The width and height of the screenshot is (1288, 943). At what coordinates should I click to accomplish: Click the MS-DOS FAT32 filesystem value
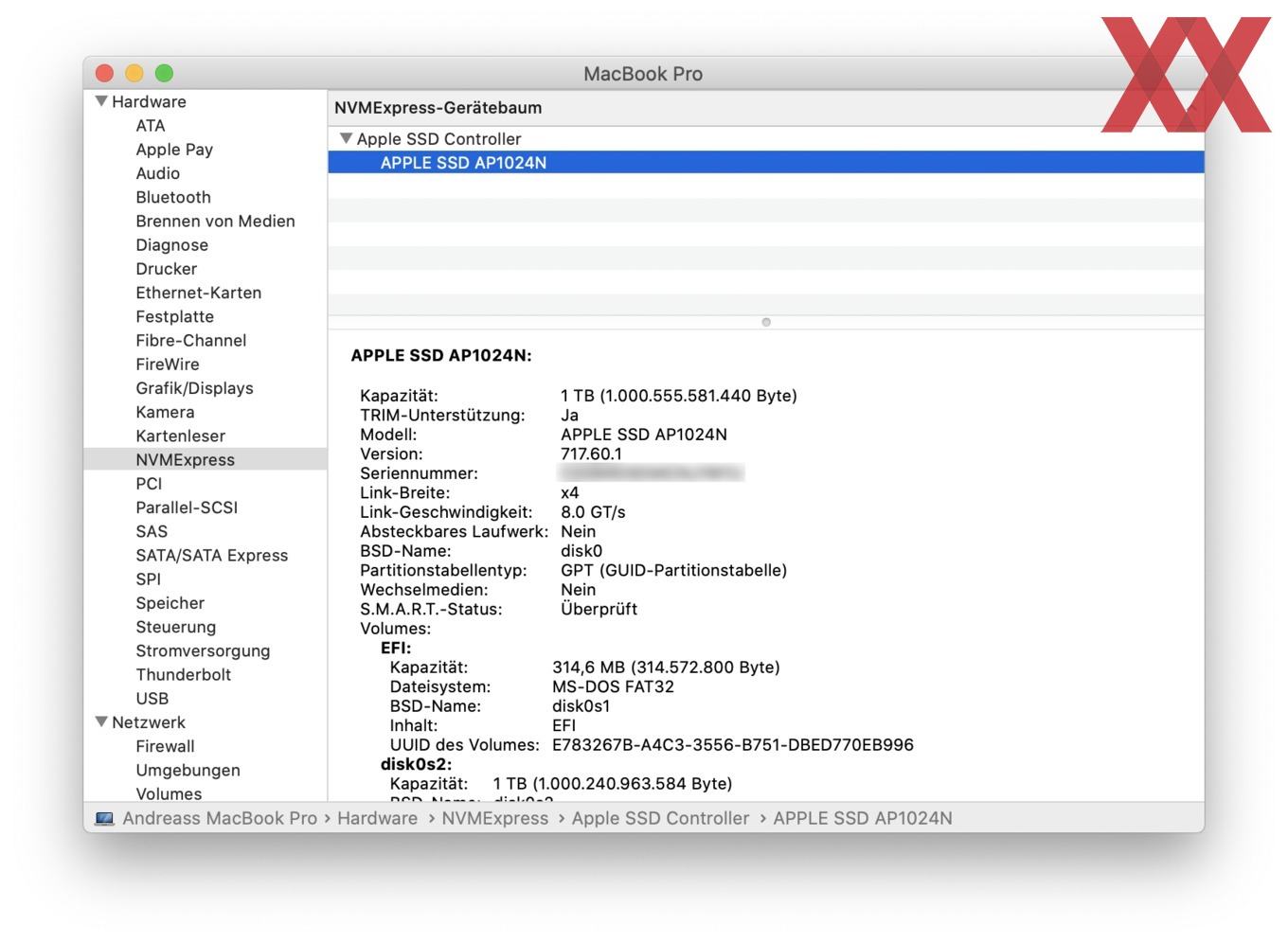(614, 686)
